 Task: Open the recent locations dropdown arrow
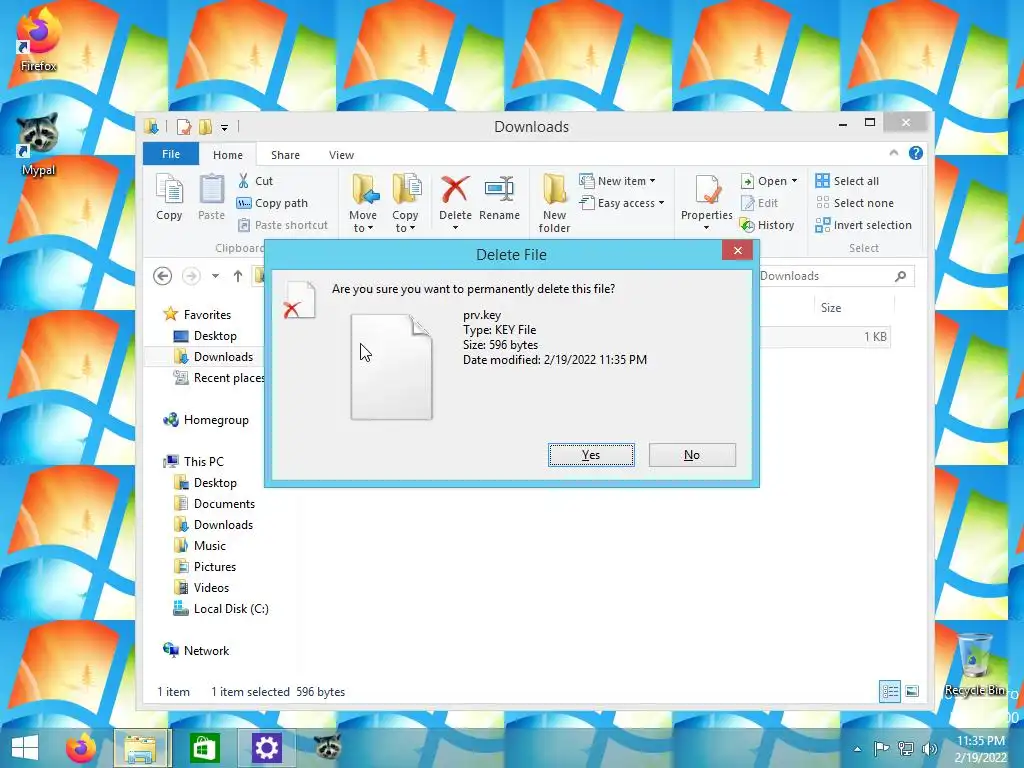pos(215,276)
